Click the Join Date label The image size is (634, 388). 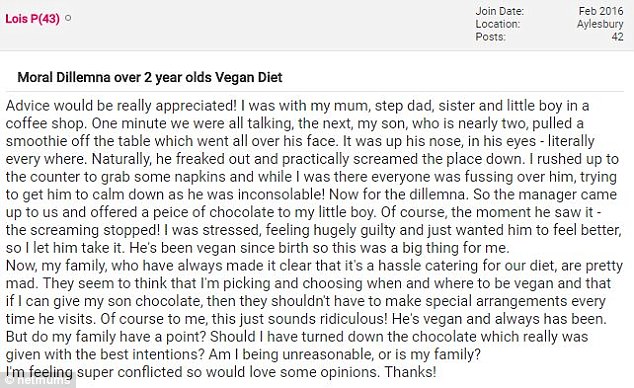(x=500, y=11)
